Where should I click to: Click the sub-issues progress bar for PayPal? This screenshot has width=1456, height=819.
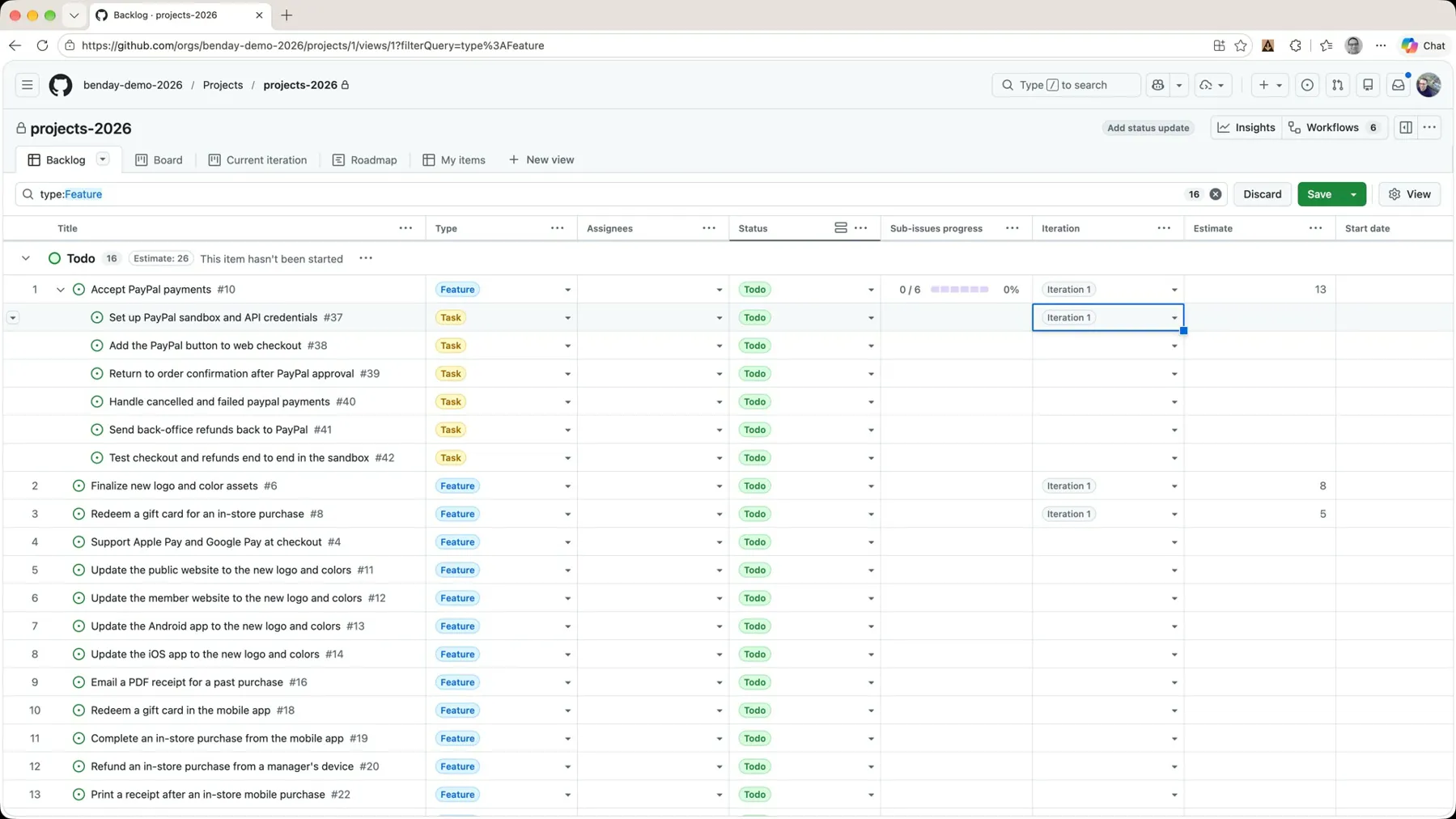coord(959,290)
